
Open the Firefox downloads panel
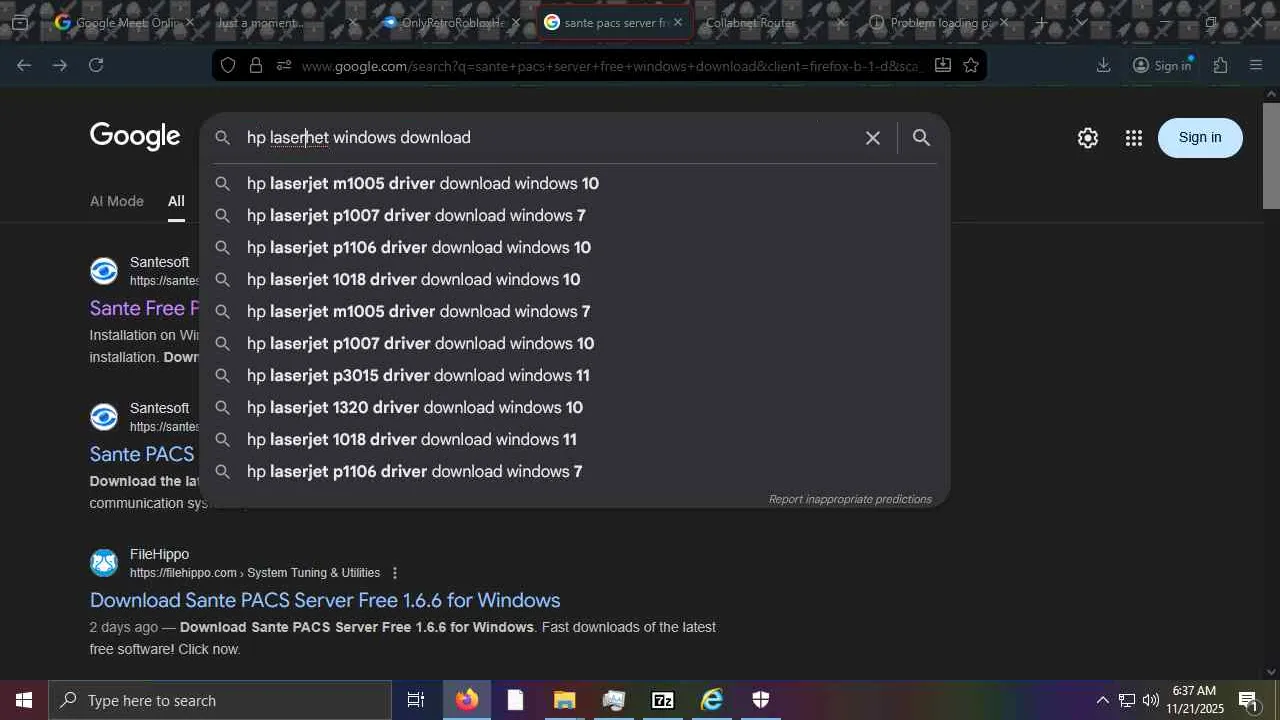1103,65
